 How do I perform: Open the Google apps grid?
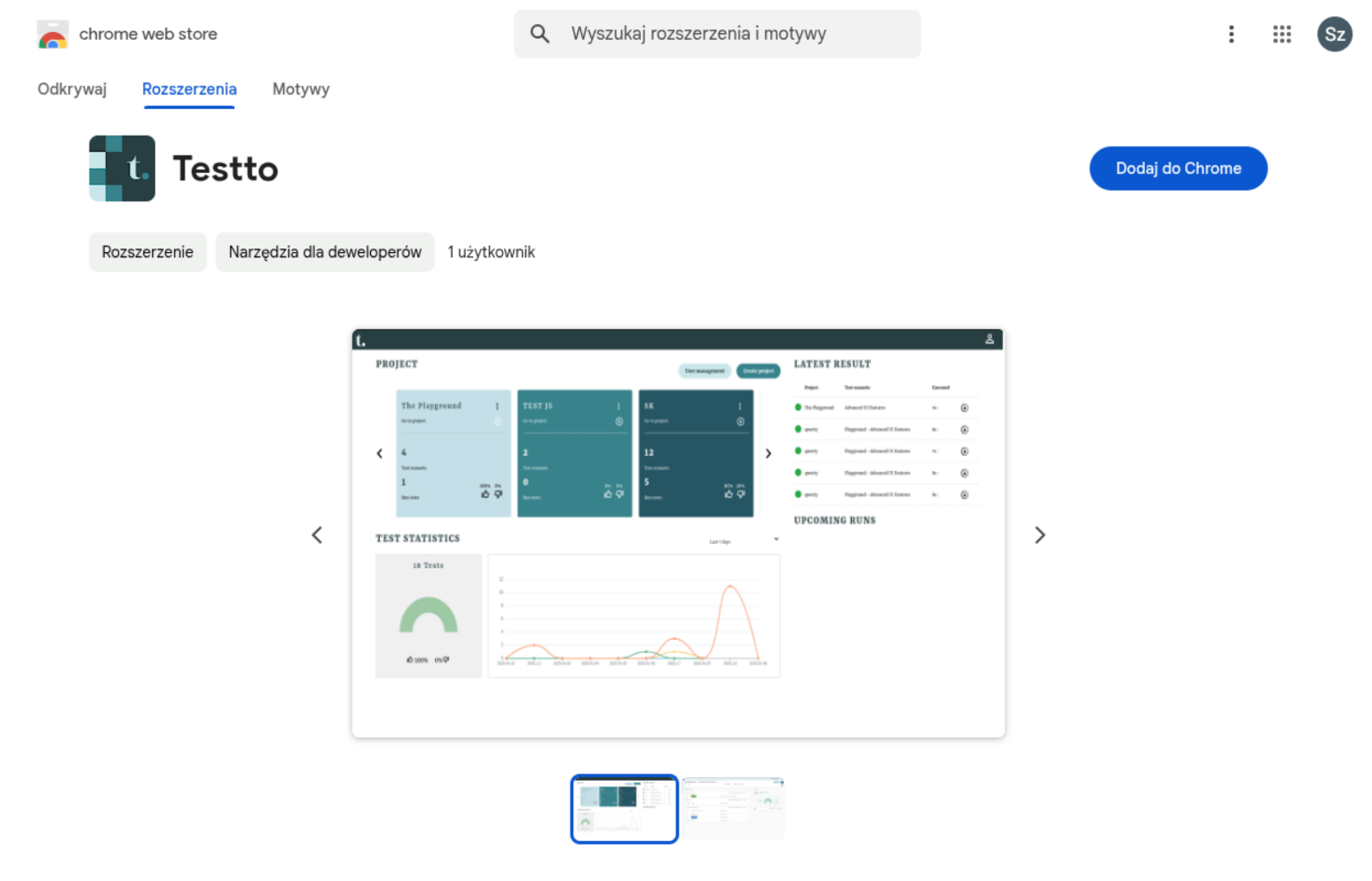[x=1281, y=34]
